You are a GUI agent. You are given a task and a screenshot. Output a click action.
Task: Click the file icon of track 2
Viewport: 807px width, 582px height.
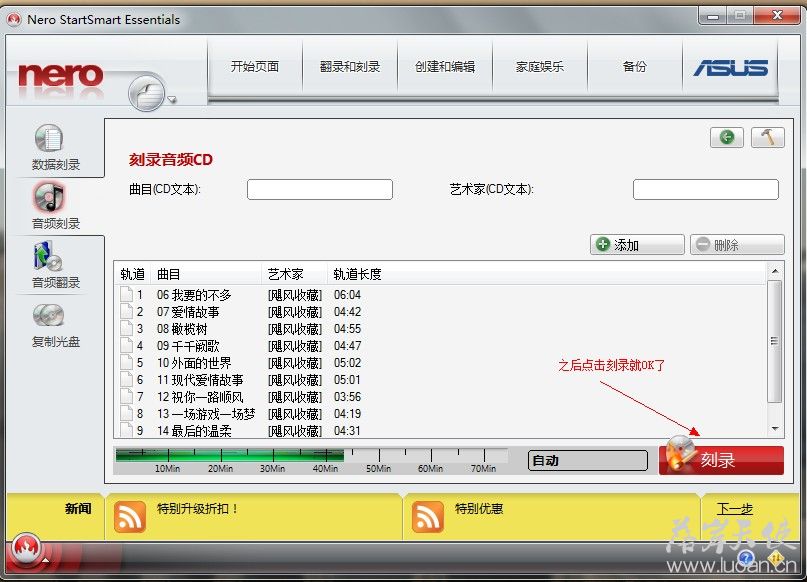(126, 311)
